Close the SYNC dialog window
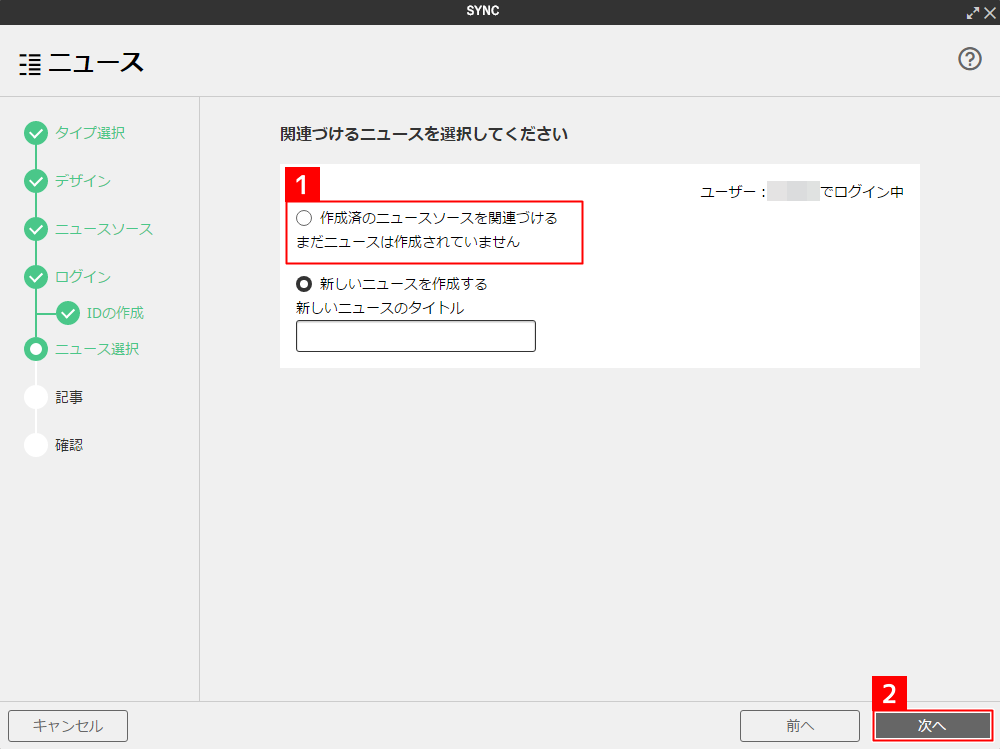This screenshot has height=749, width=1000. (990, 13)
